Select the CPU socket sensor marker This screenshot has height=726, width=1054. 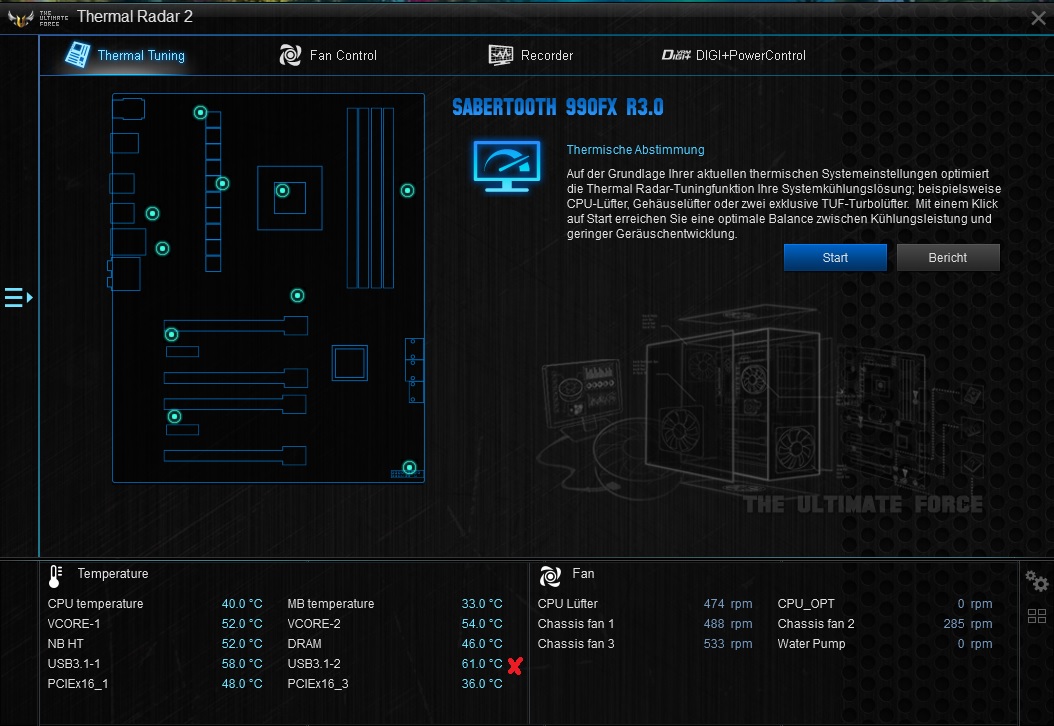click(x=282, y=191)
